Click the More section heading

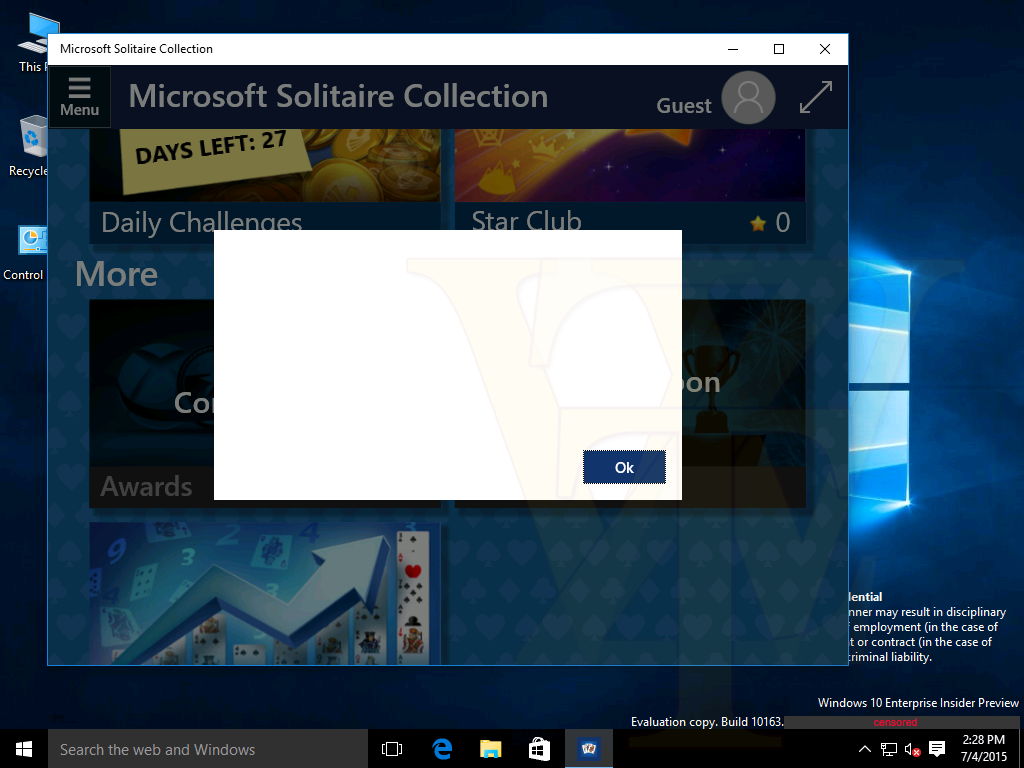pyautogui.click(x=116, y=274)
